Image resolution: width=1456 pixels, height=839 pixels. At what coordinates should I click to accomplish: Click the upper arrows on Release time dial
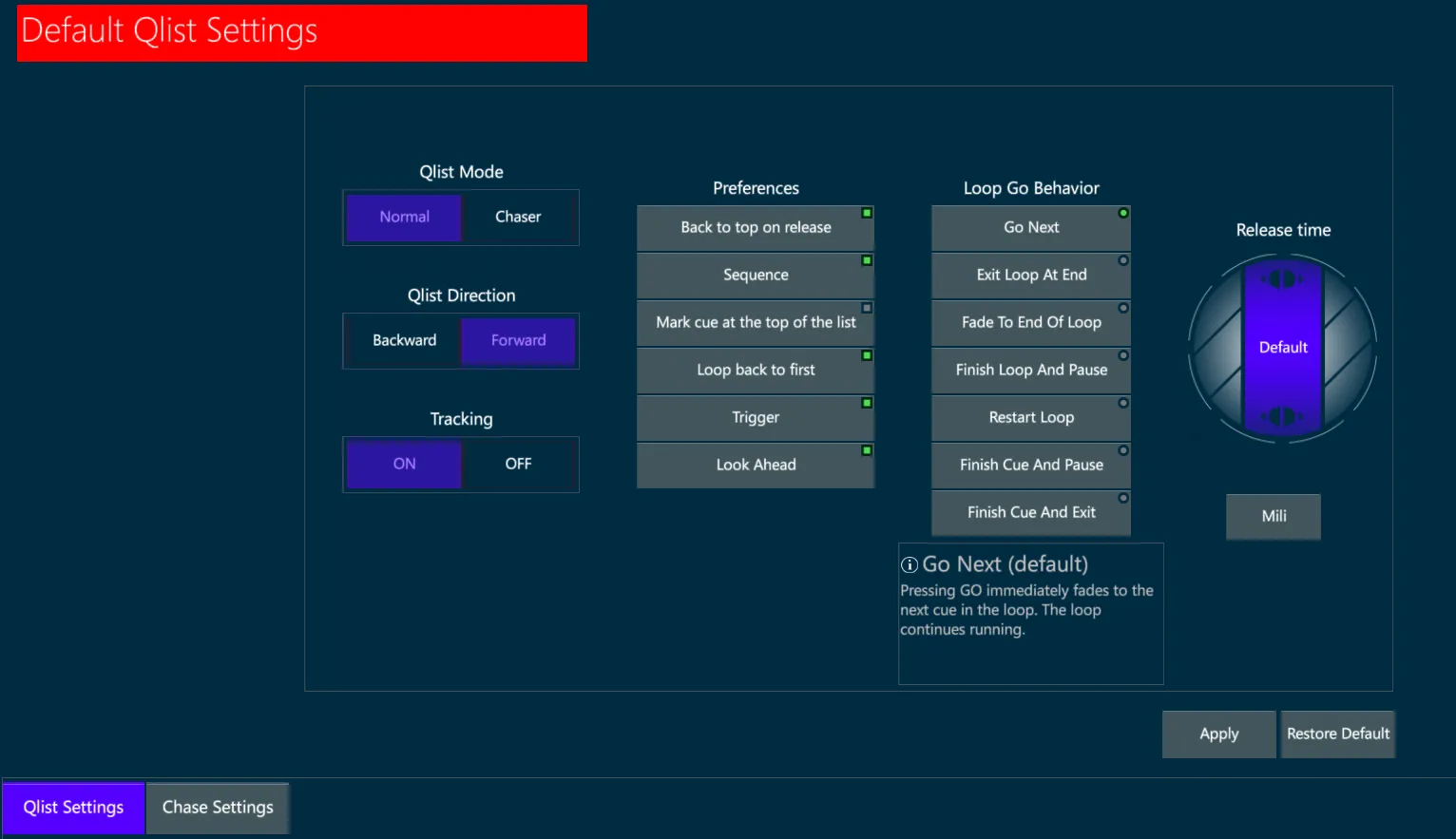1282,278
